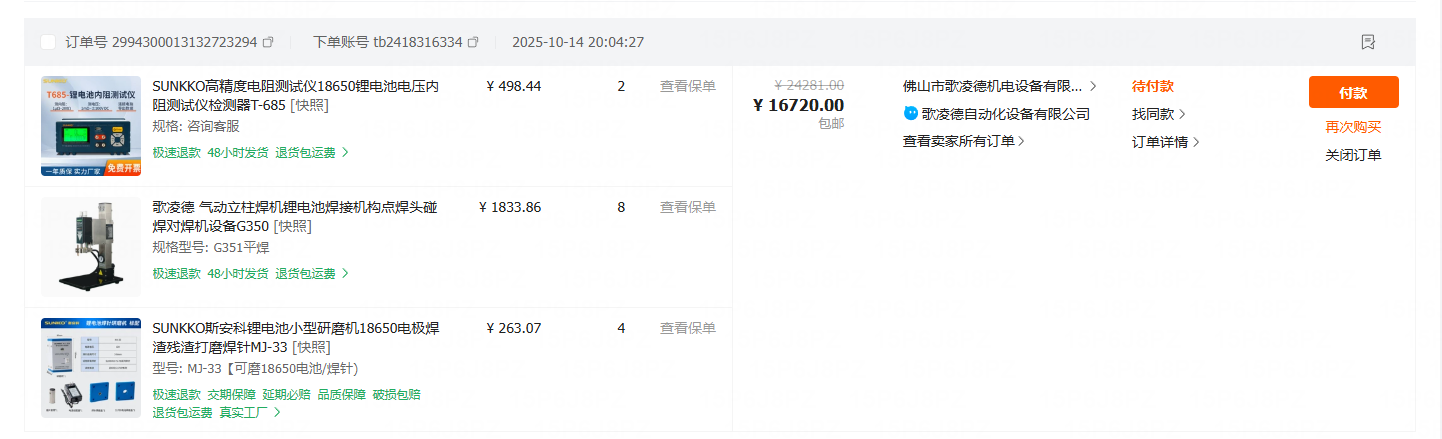Open the G350 spot welder product thumbnail
Viewport: 1442px width, 439px height.
91,247
